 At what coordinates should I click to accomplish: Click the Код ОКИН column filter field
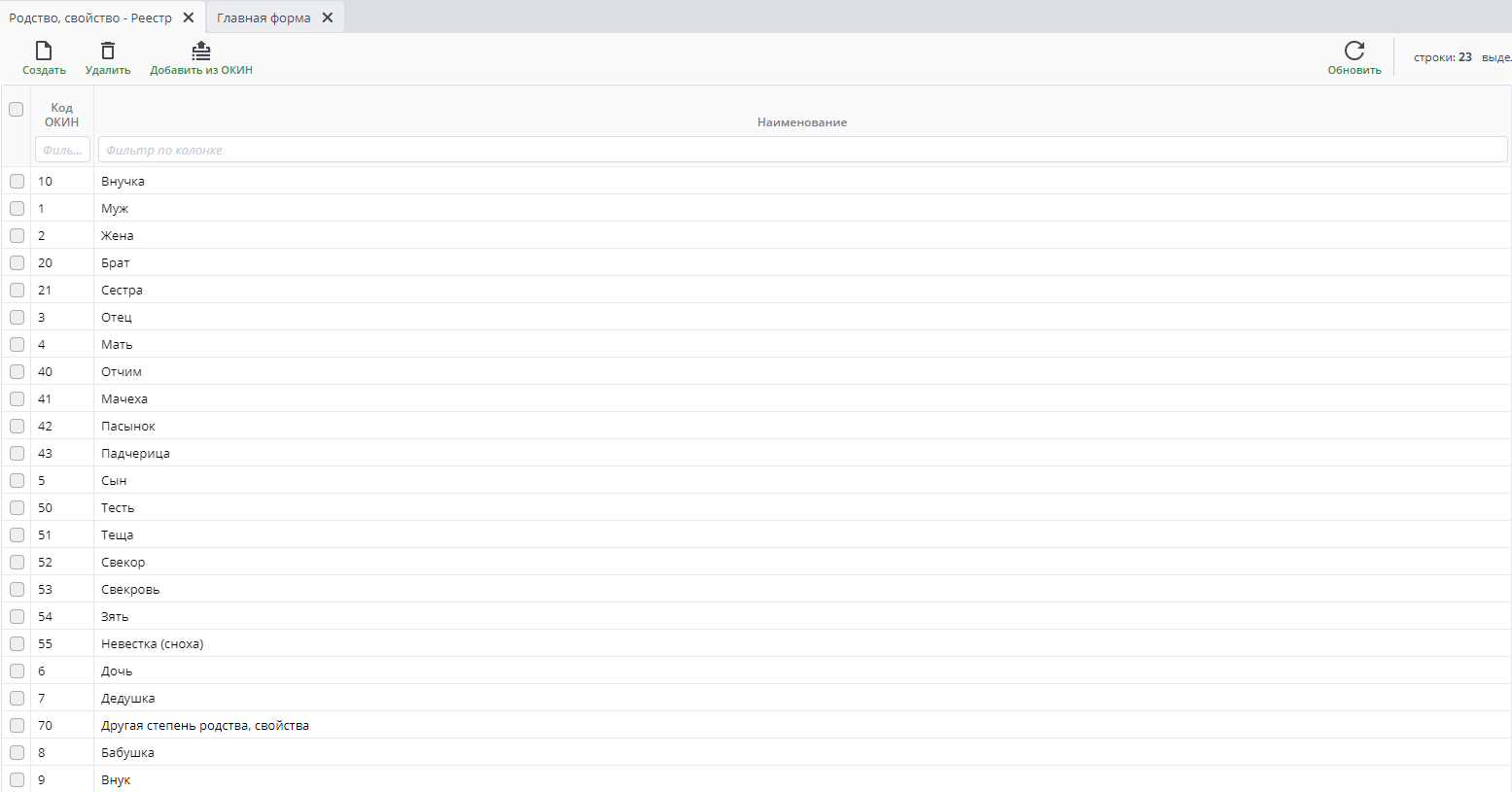(x=62, y=150)
